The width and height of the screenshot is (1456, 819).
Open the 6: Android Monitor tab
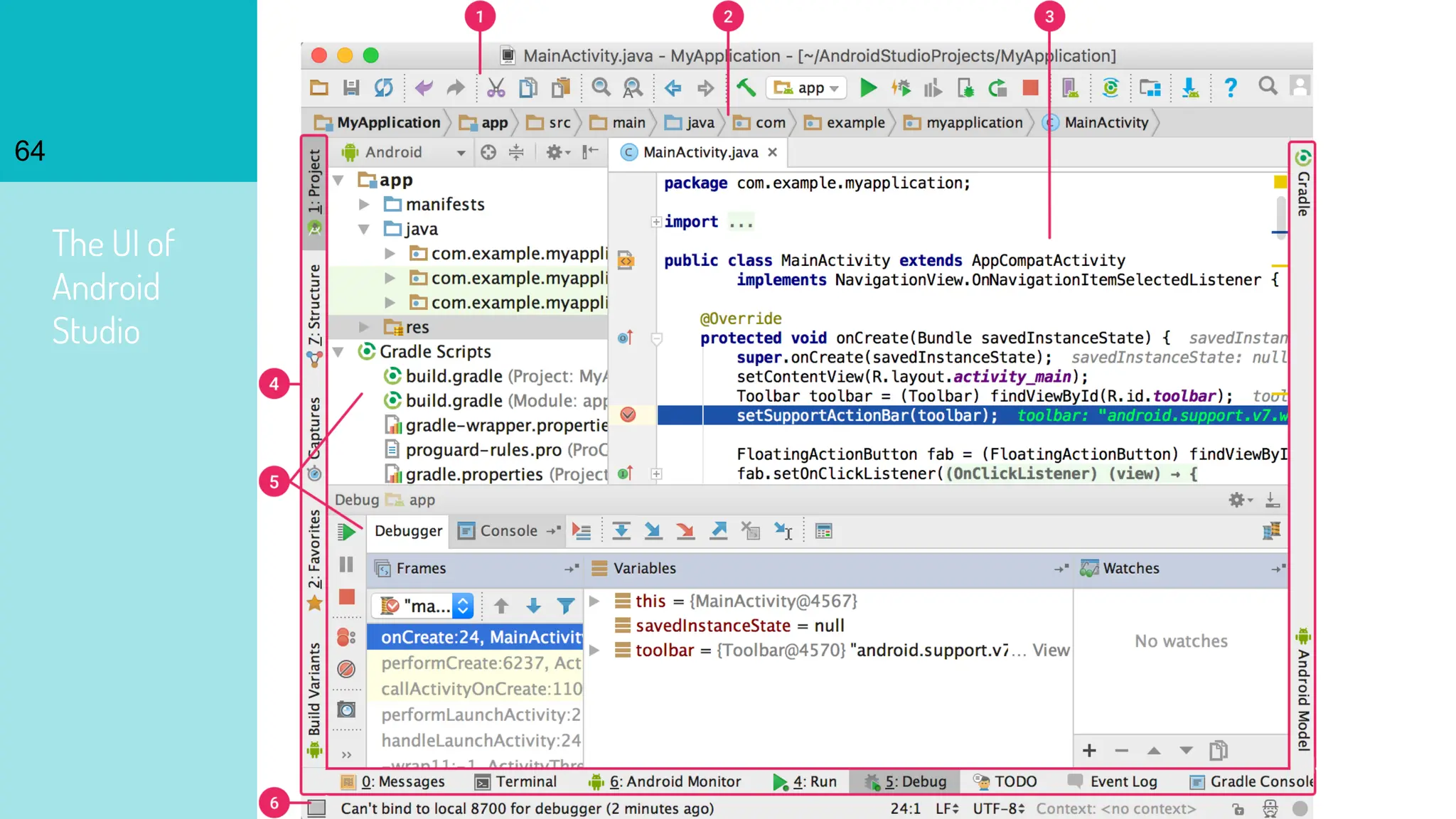(x=665, y=781)
